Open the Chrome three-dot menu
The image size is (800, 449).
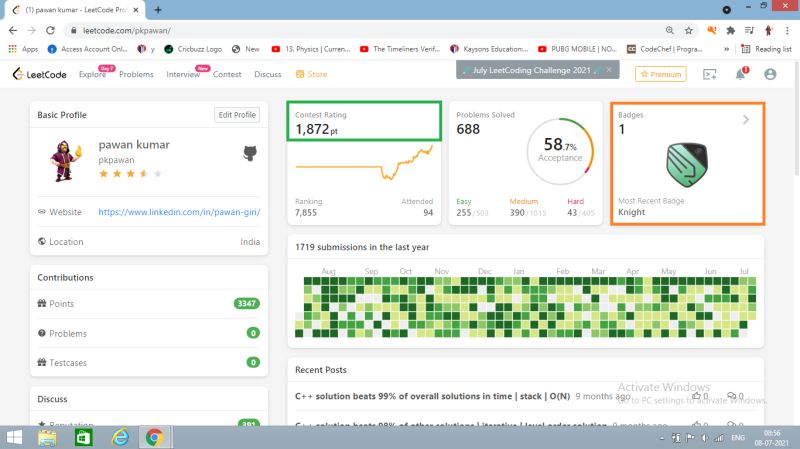tap(787, 31)
